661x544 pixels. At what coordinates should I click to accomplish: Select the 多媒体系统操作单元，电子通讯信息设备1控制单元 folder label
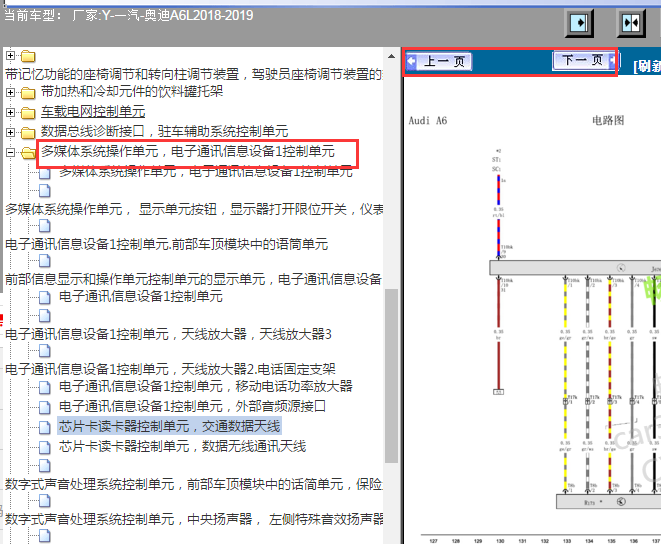coord(188,151)
